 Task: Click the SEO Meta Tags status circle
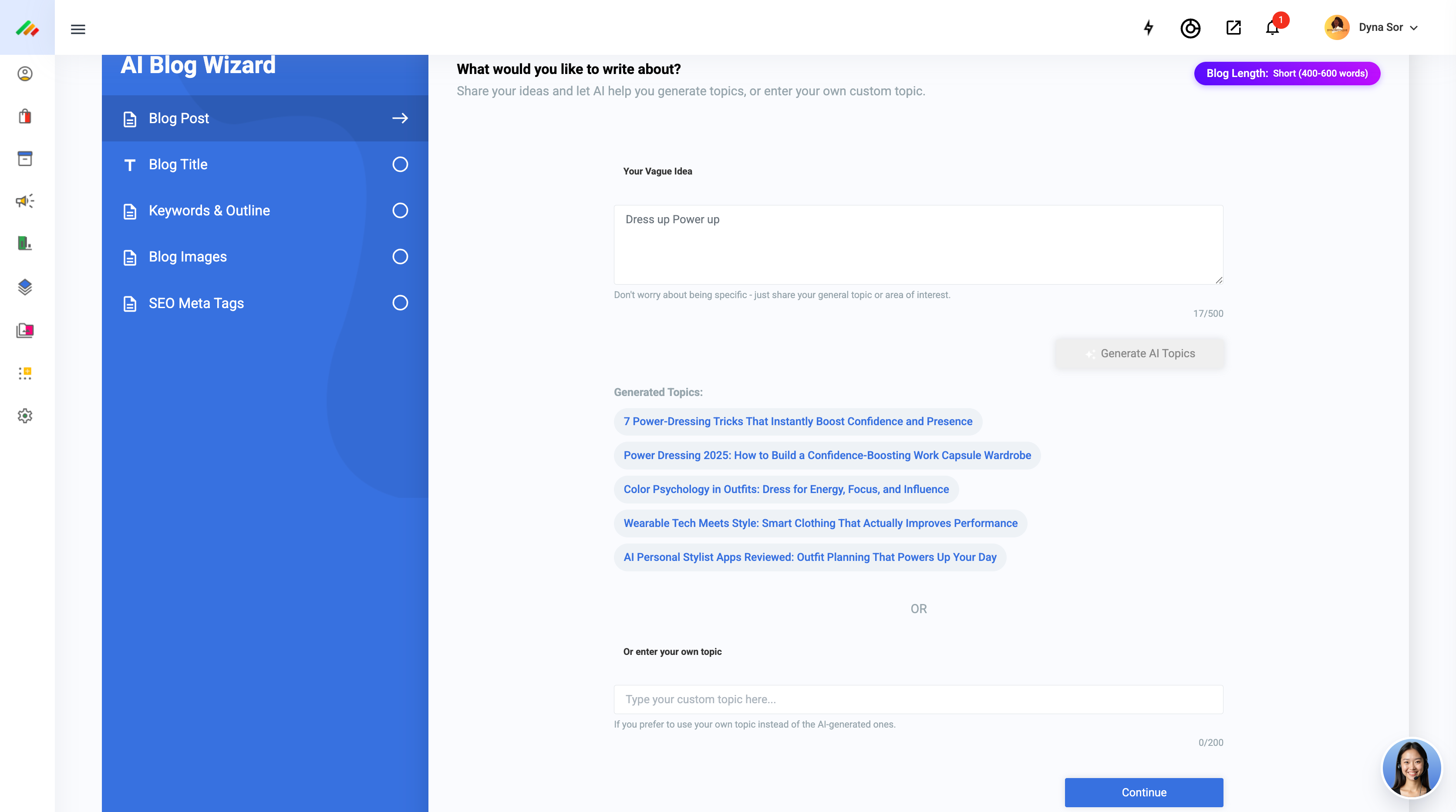coord(400,303)
